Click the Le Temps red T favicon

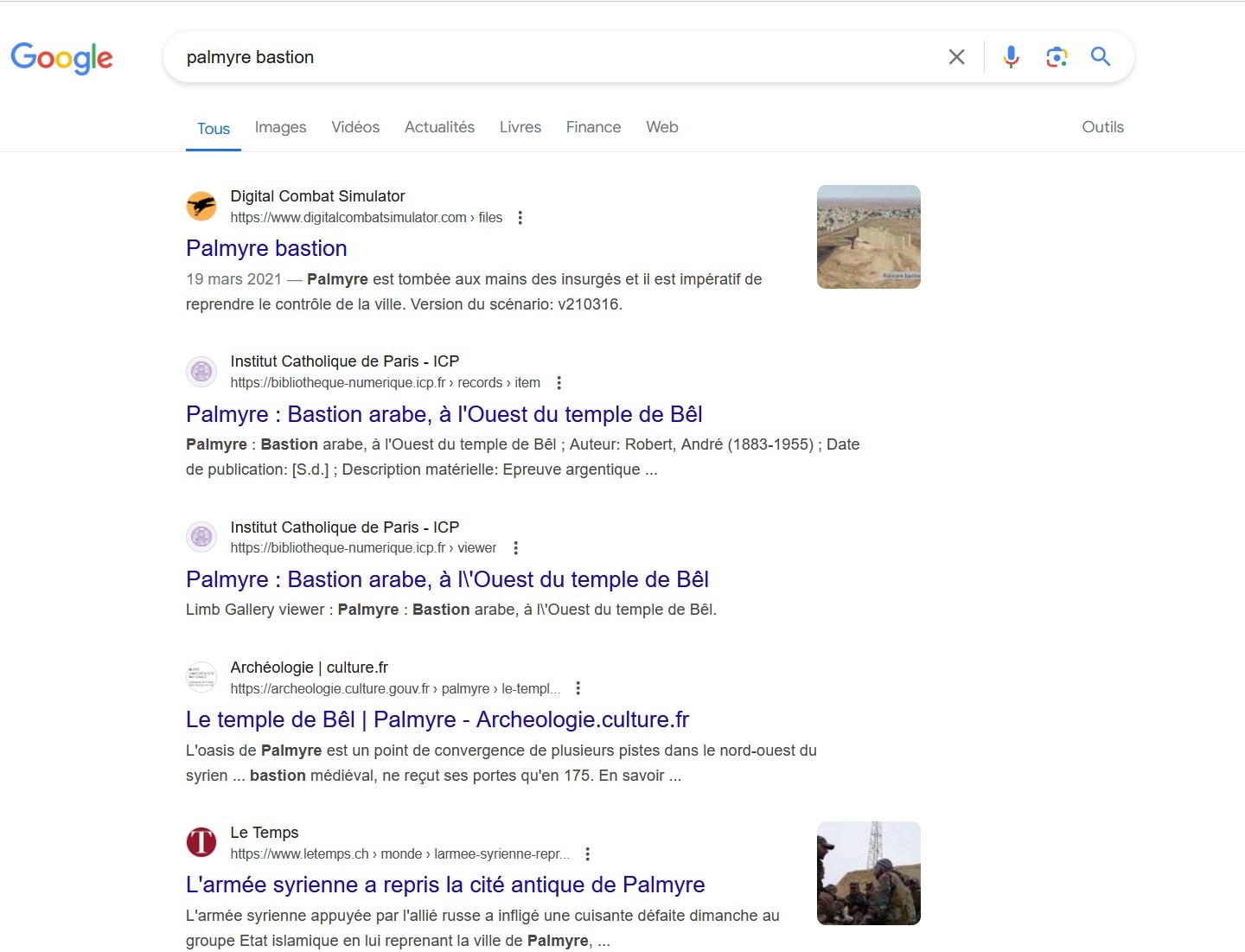(201, 842)
